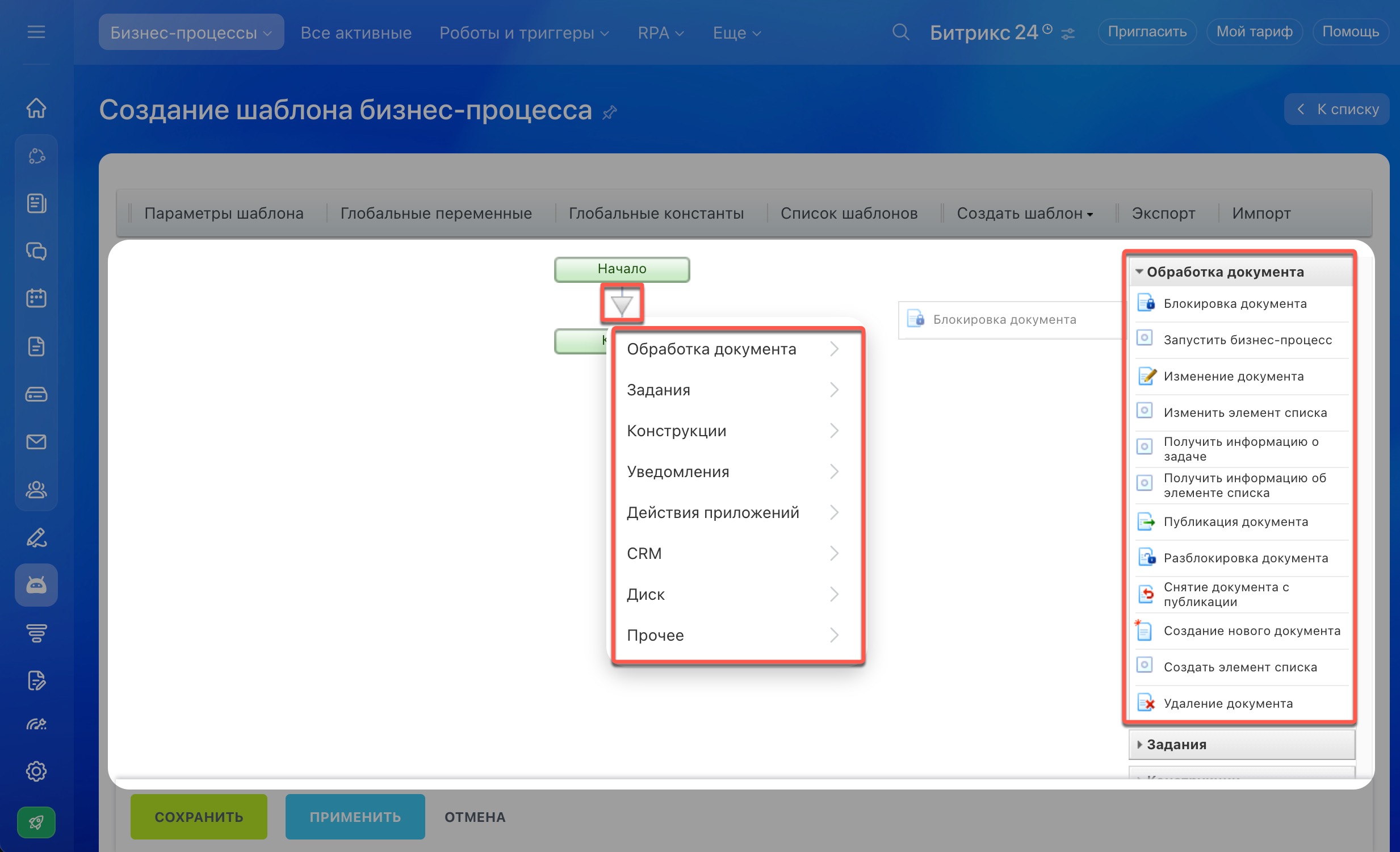The image size is (1400, 852).
Task: Click Импорт in toolbar
Action: [x=1261, y=214]
